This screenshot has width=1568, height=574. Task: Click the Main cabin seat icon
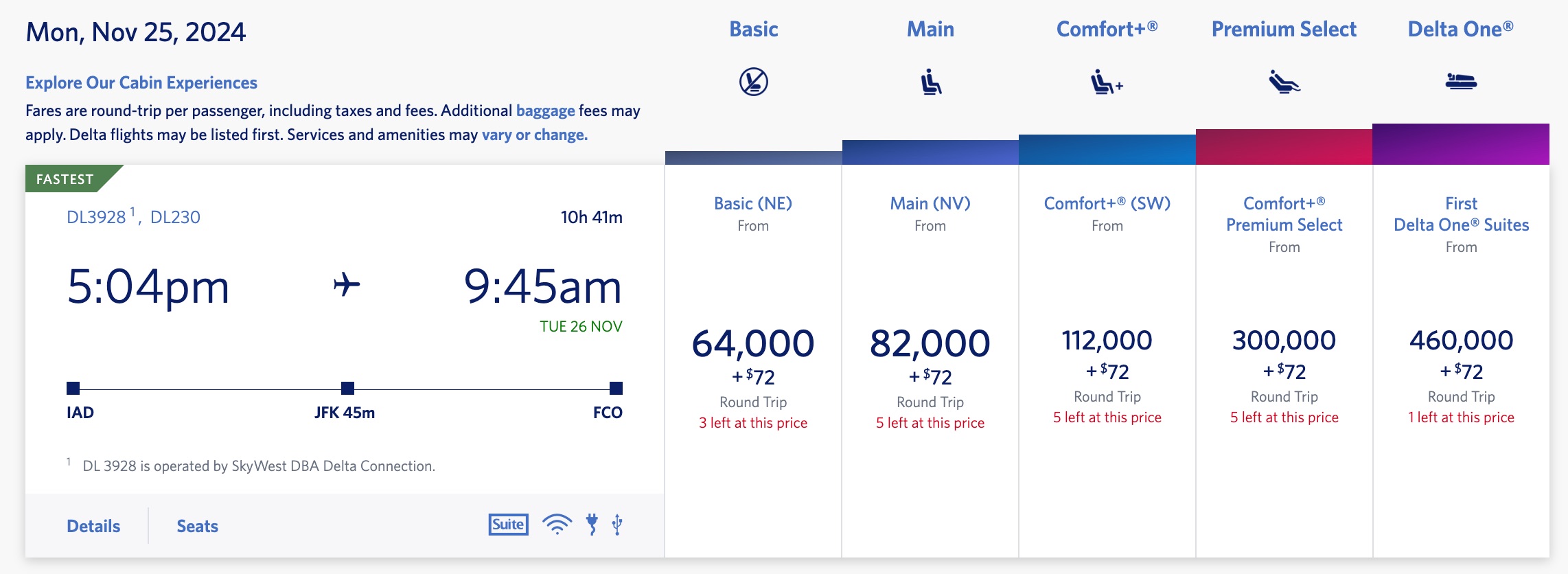coord(930,82)
